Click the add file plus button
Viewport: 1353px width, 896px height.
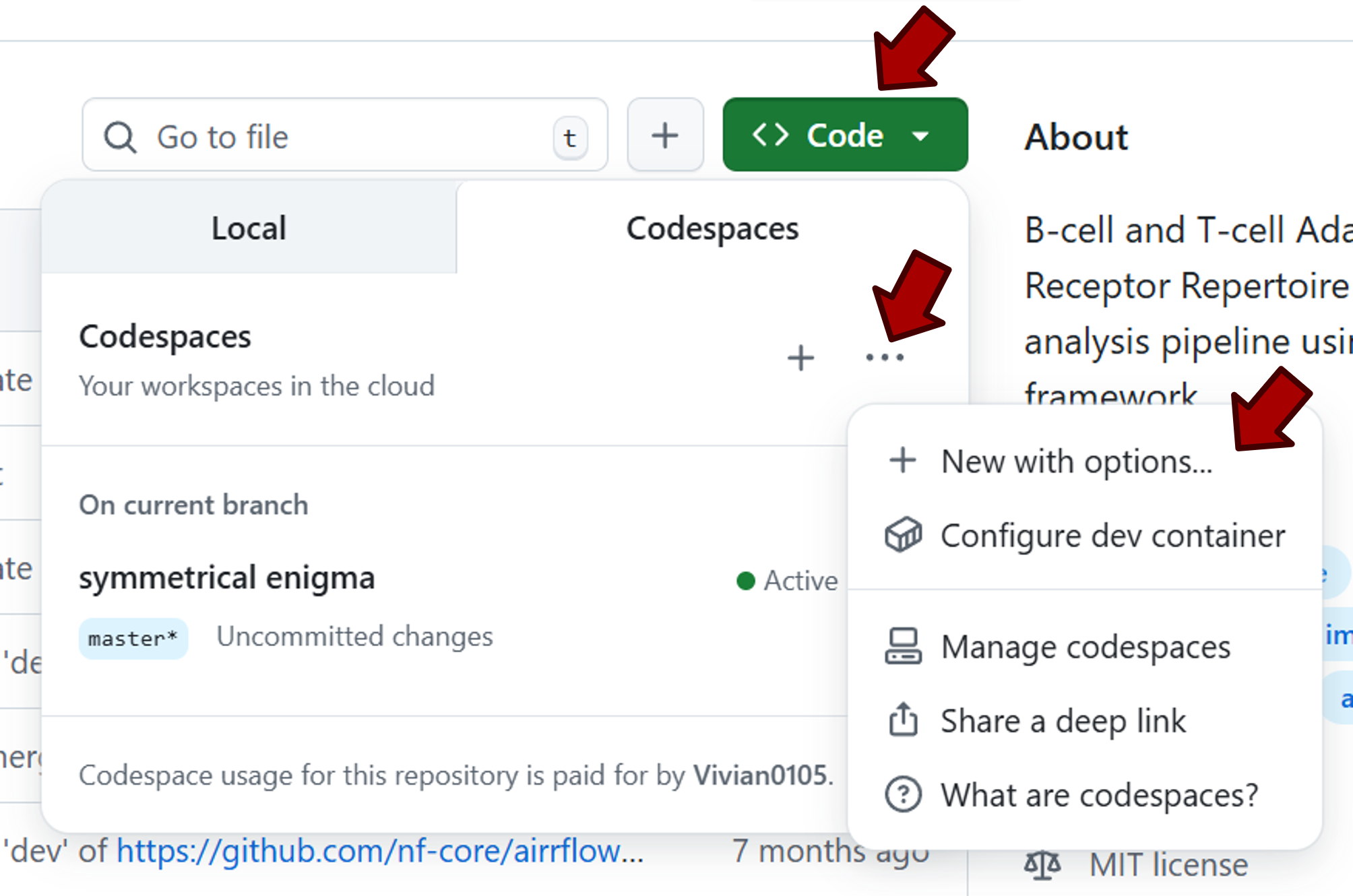pyautogui.click(x=665, y=135)
